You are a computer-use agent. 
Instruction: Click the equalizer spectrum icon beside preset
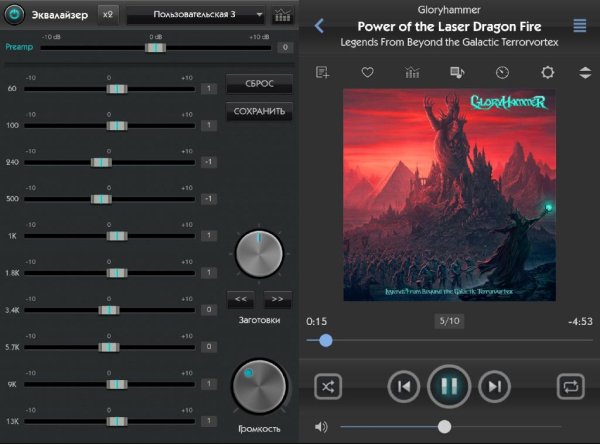[x=283, y=15]
